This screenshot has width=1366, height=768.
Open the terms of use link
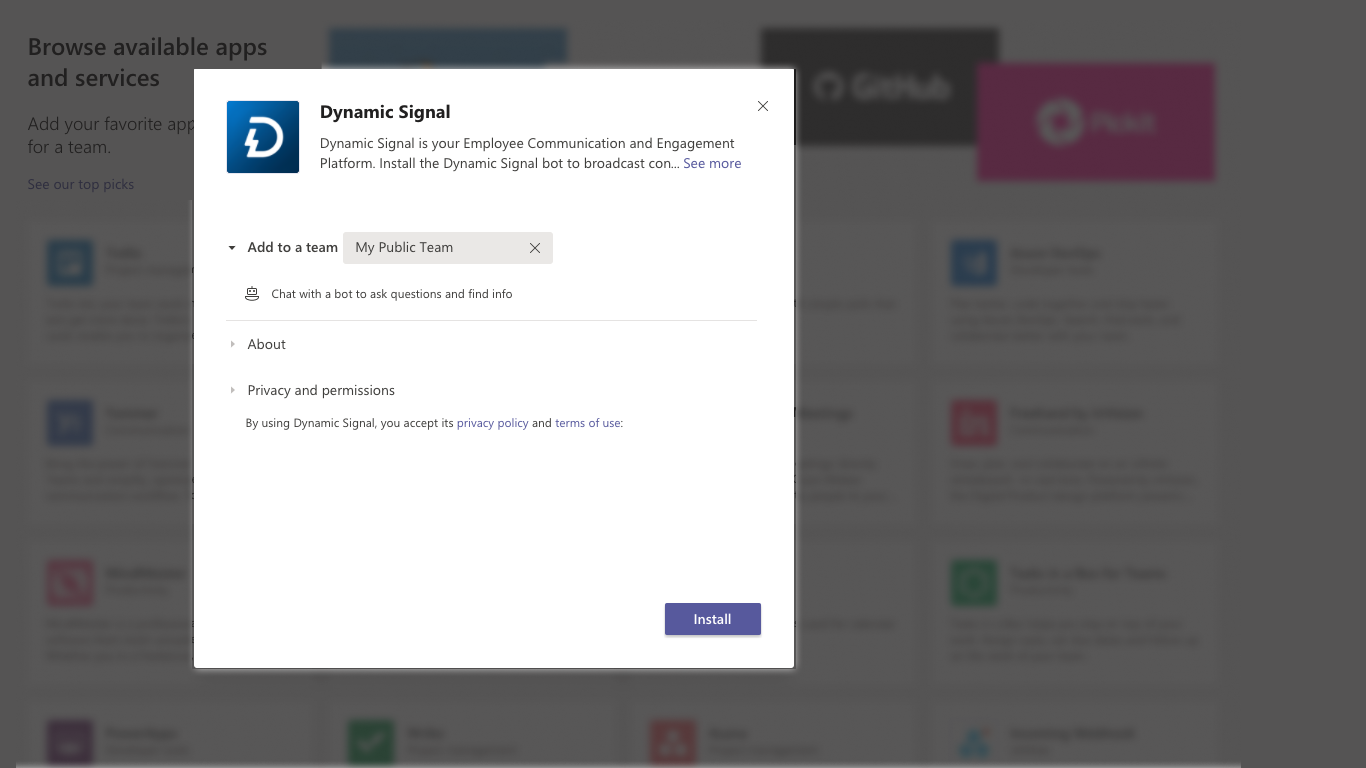[x=587, y=423]
